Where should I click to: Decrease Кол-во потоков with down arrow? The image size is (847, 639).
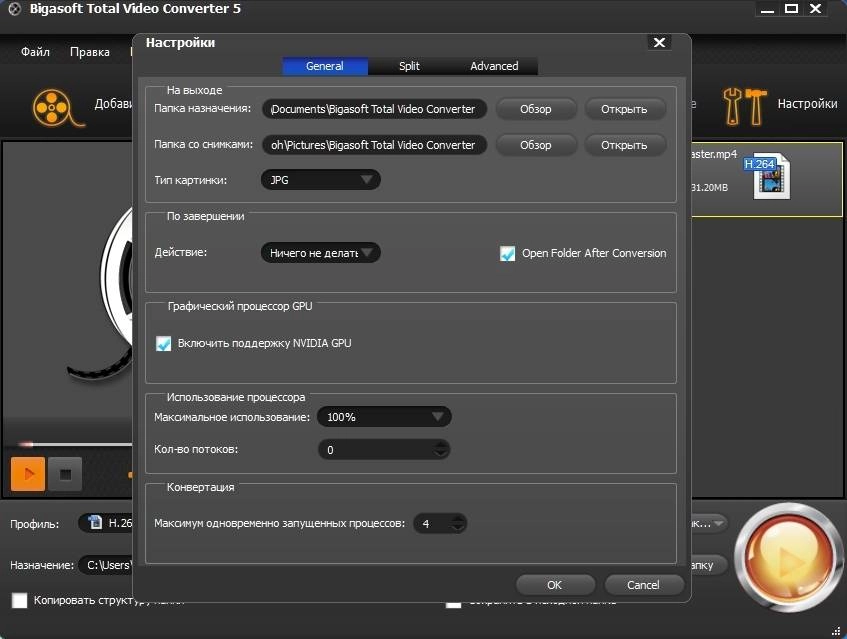click(x=441, y=454)
